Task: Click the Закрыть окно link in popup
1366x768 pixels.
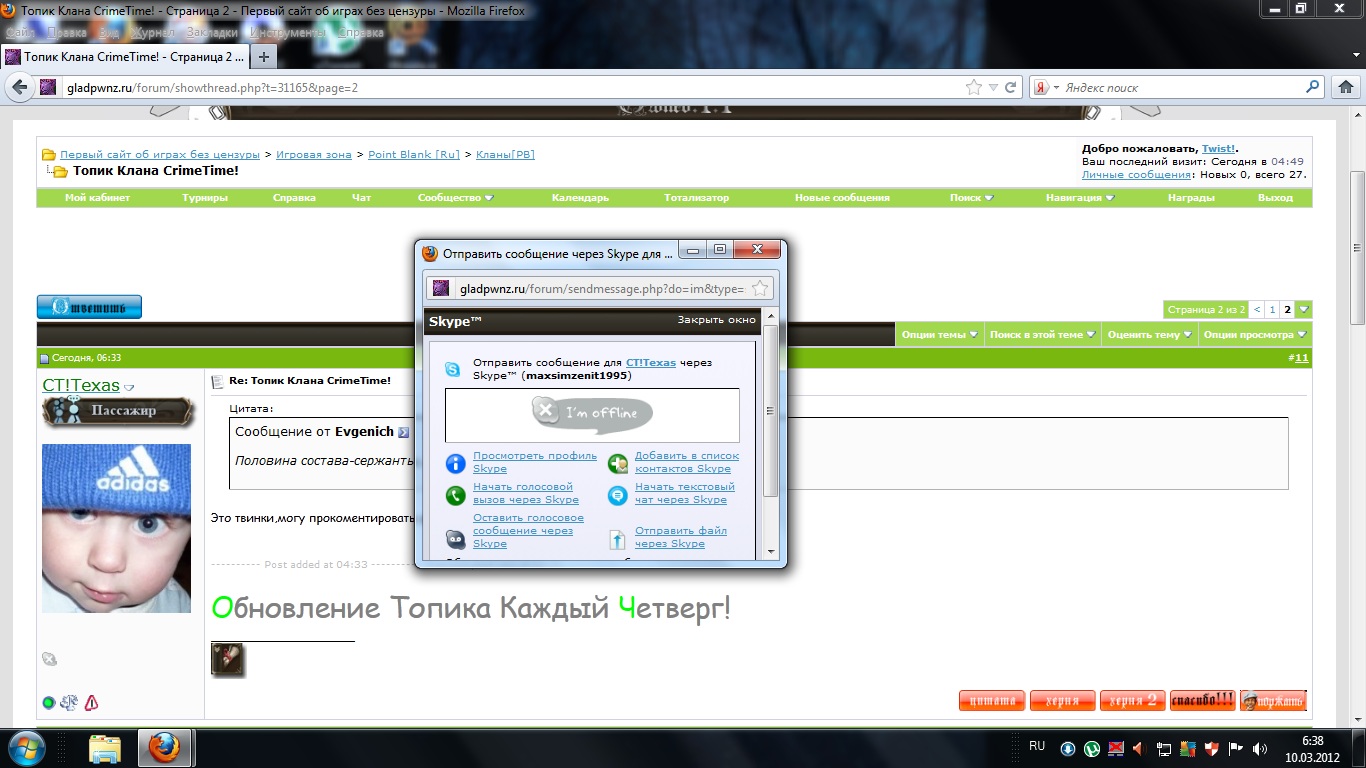Action: 716,320
